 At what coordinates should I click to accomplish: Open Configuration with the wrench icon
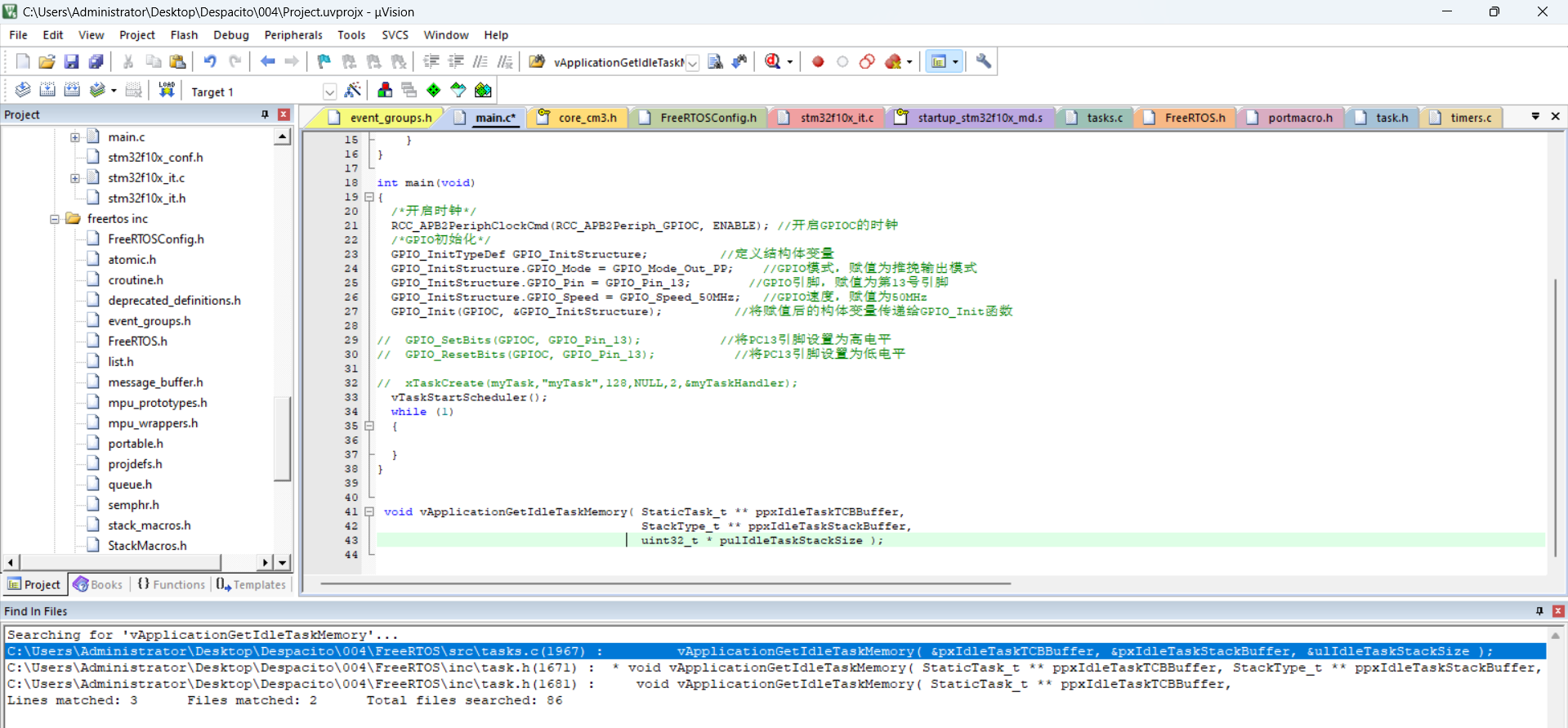[x=984, y=61]
